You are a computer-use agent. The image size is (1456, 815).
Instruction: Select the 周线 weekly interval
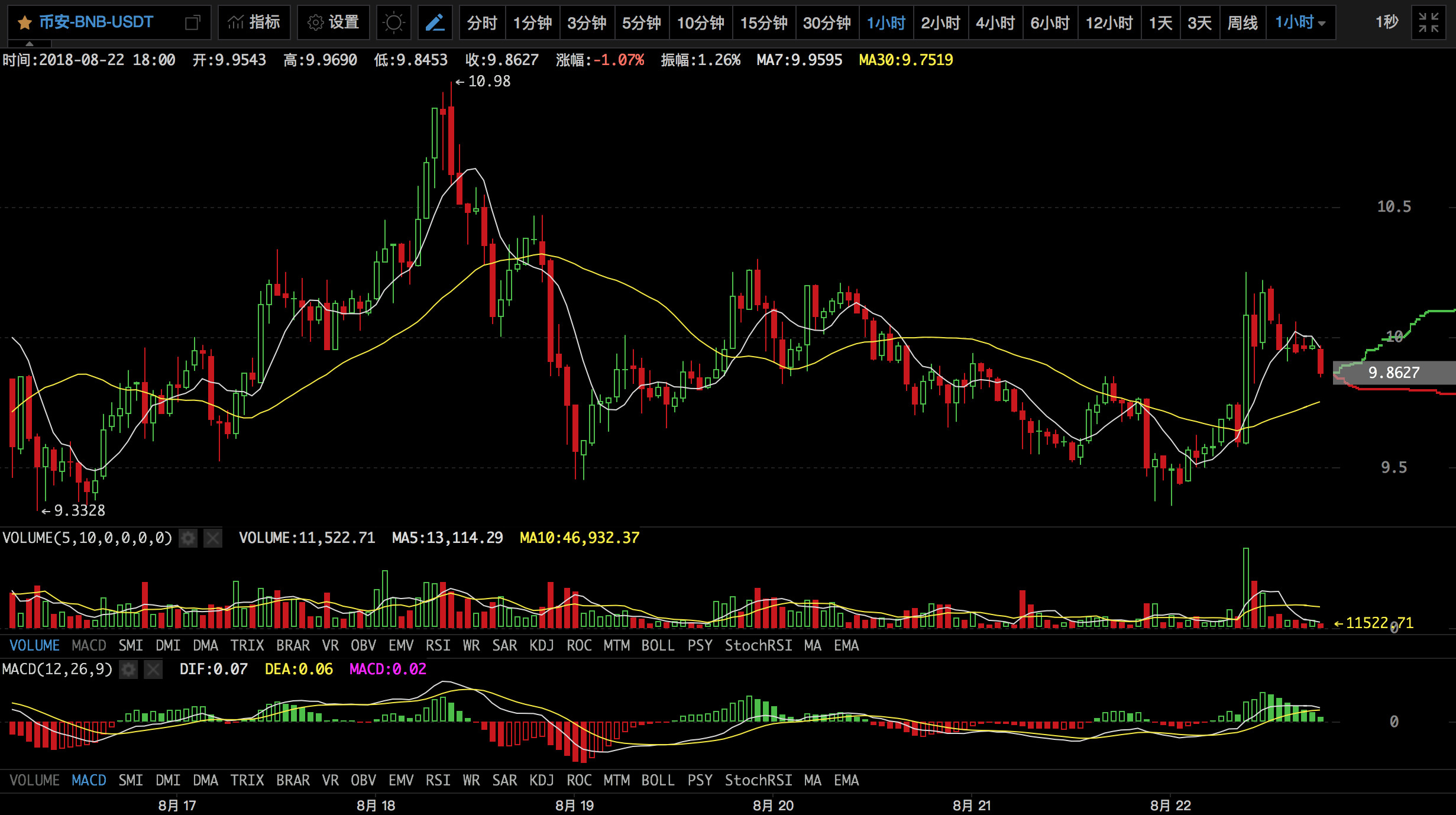point(1243,23)
